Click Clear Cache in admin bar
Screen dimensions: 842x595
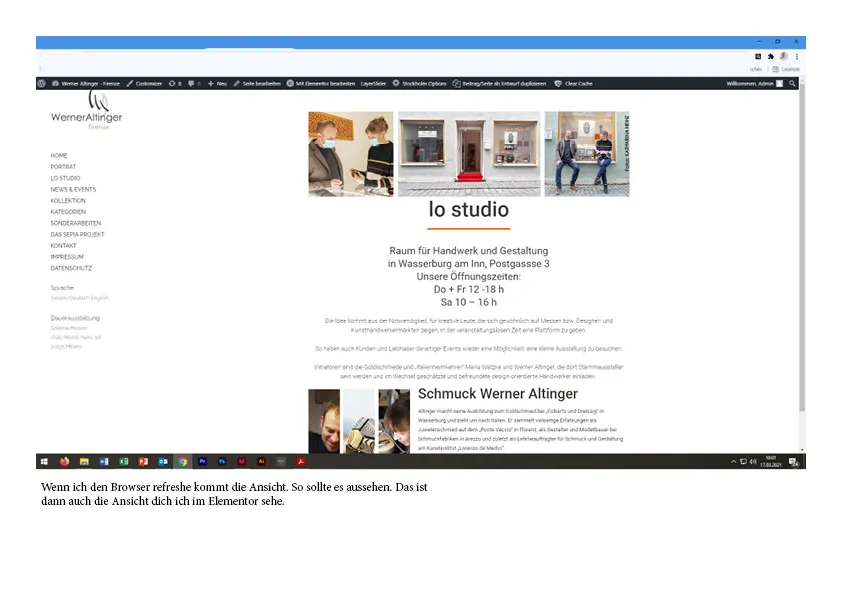click(573, 83)
